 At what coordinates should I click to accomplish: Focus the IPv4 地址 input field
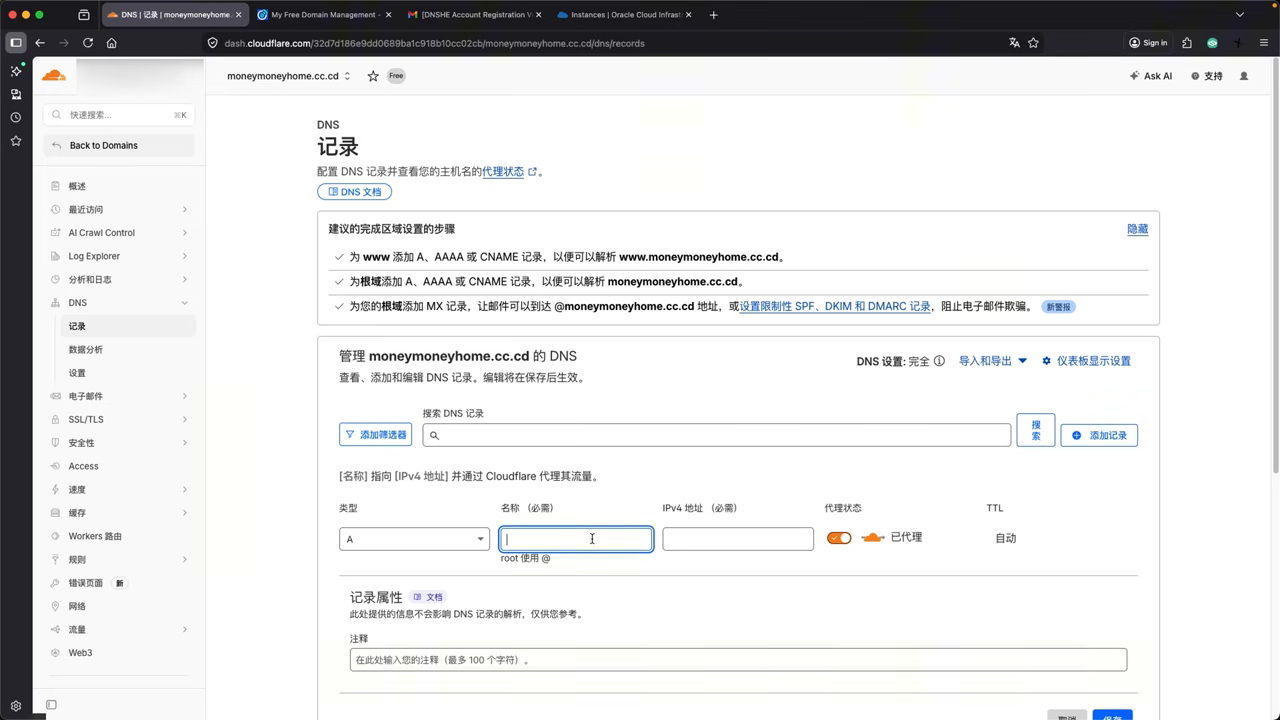tap(738, 539)
